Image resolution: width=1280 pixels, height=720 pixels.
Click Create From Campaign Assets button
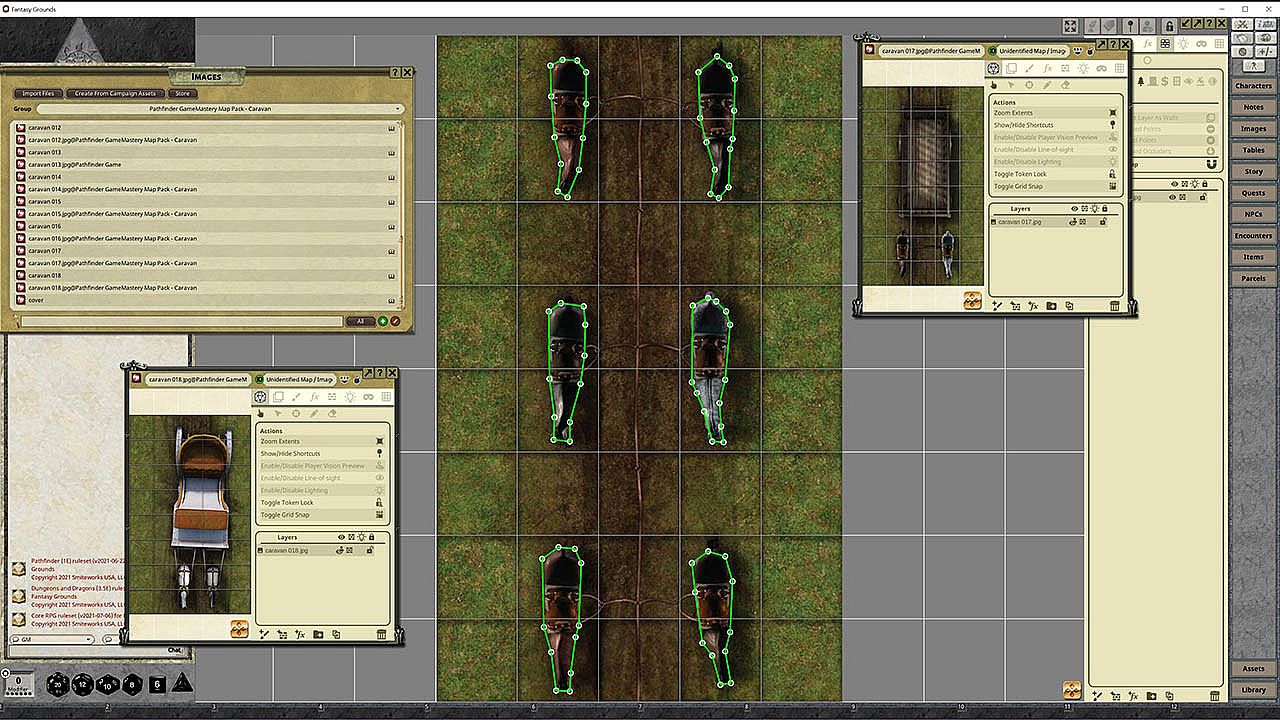click(115, 93)
